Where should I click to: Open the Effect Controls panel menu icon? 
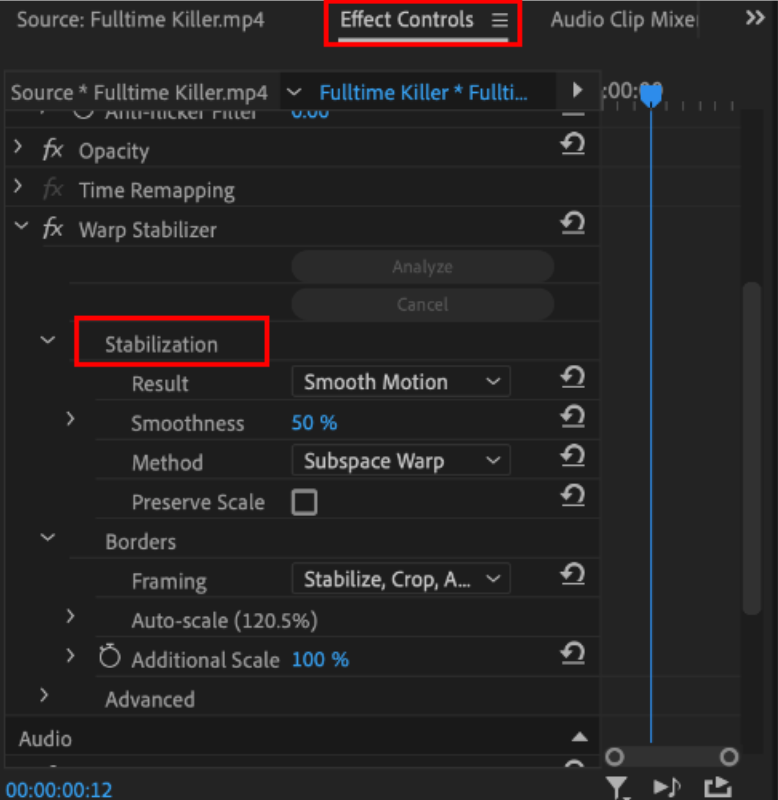point(499,20)
